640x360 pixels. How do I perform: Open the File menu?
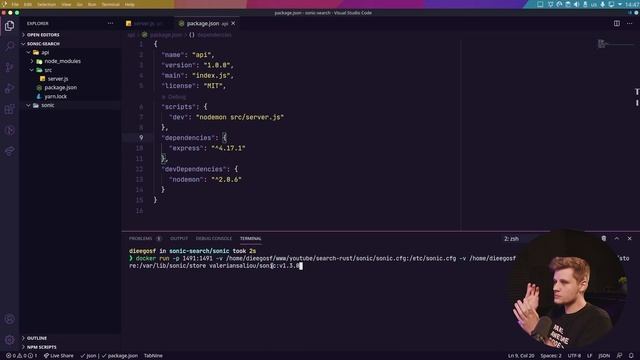15,4
